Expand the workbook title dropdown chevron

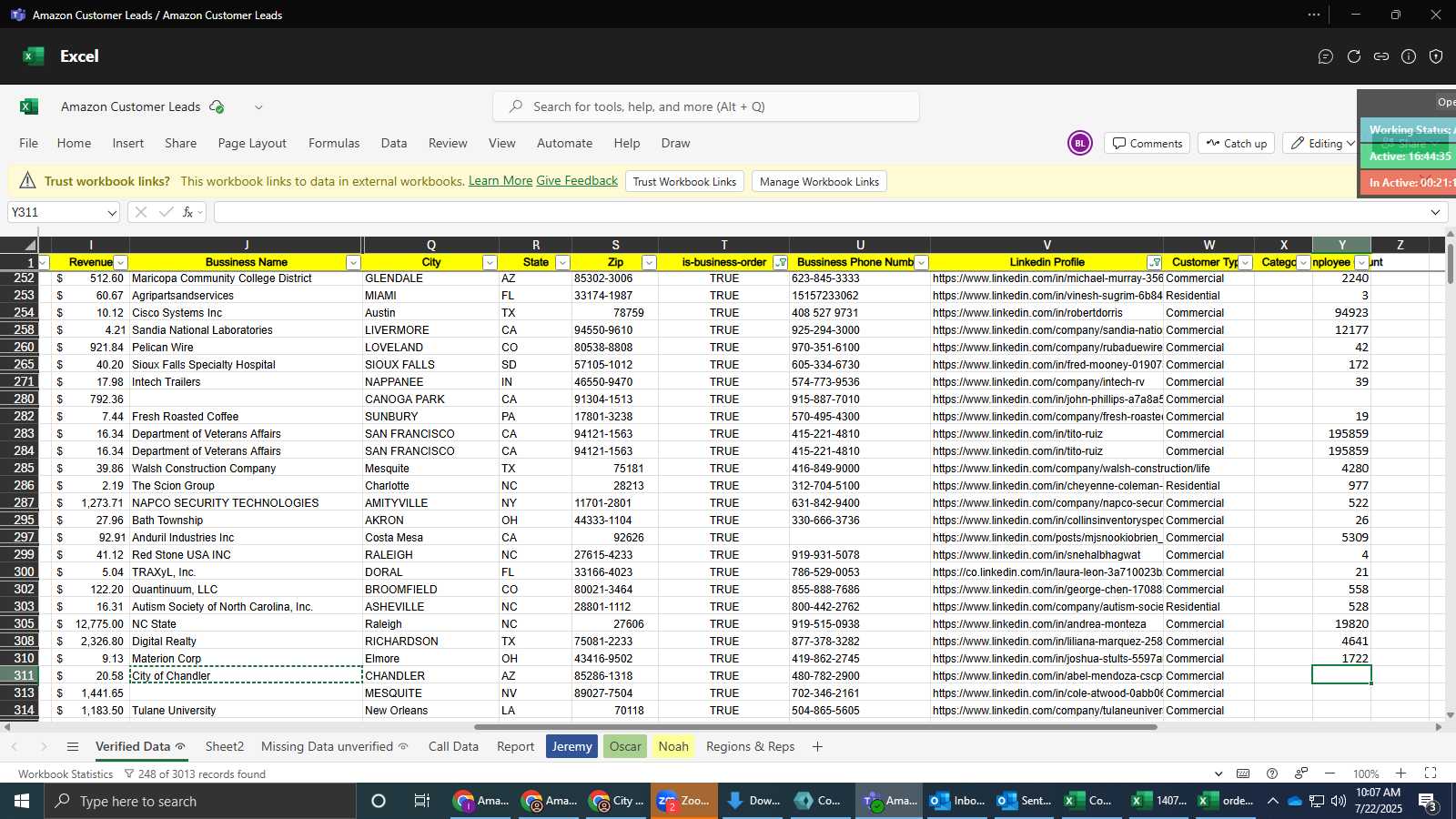[258, 106]
